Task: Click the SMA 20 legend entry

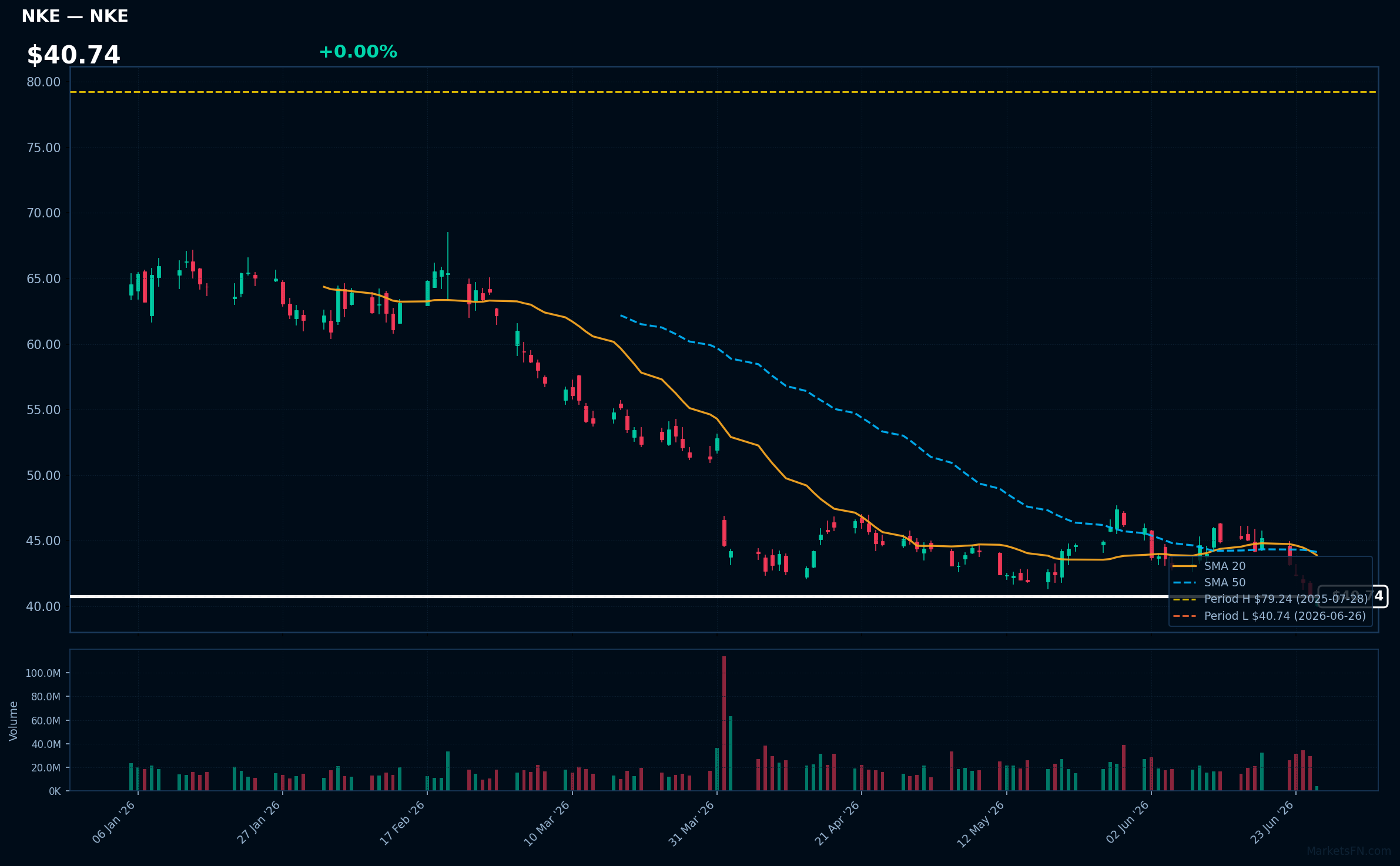Action: pyautogui.click(x=1209, y=566)
